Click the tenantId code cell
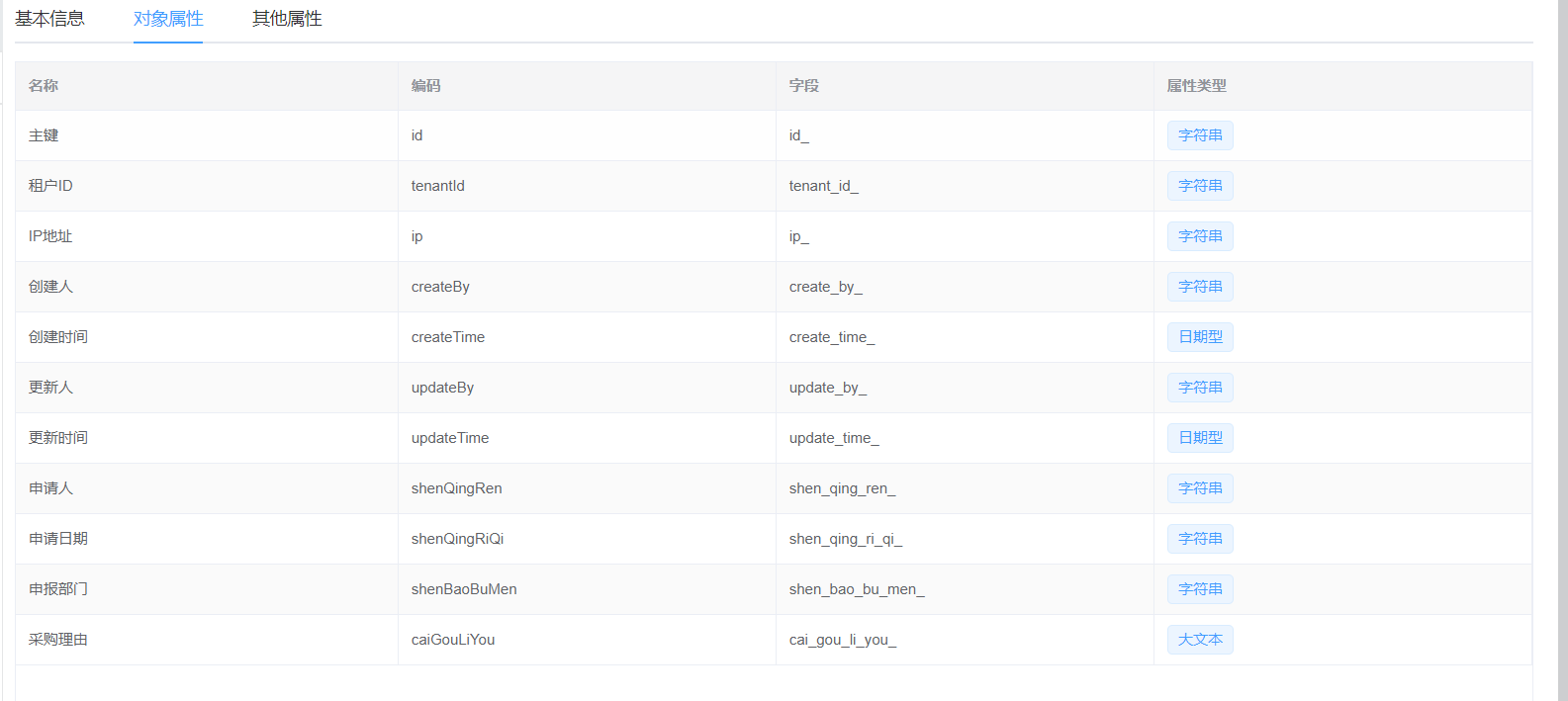This screenshot has height=701, width=1568. pyautogui.click(x=438, y=186)
